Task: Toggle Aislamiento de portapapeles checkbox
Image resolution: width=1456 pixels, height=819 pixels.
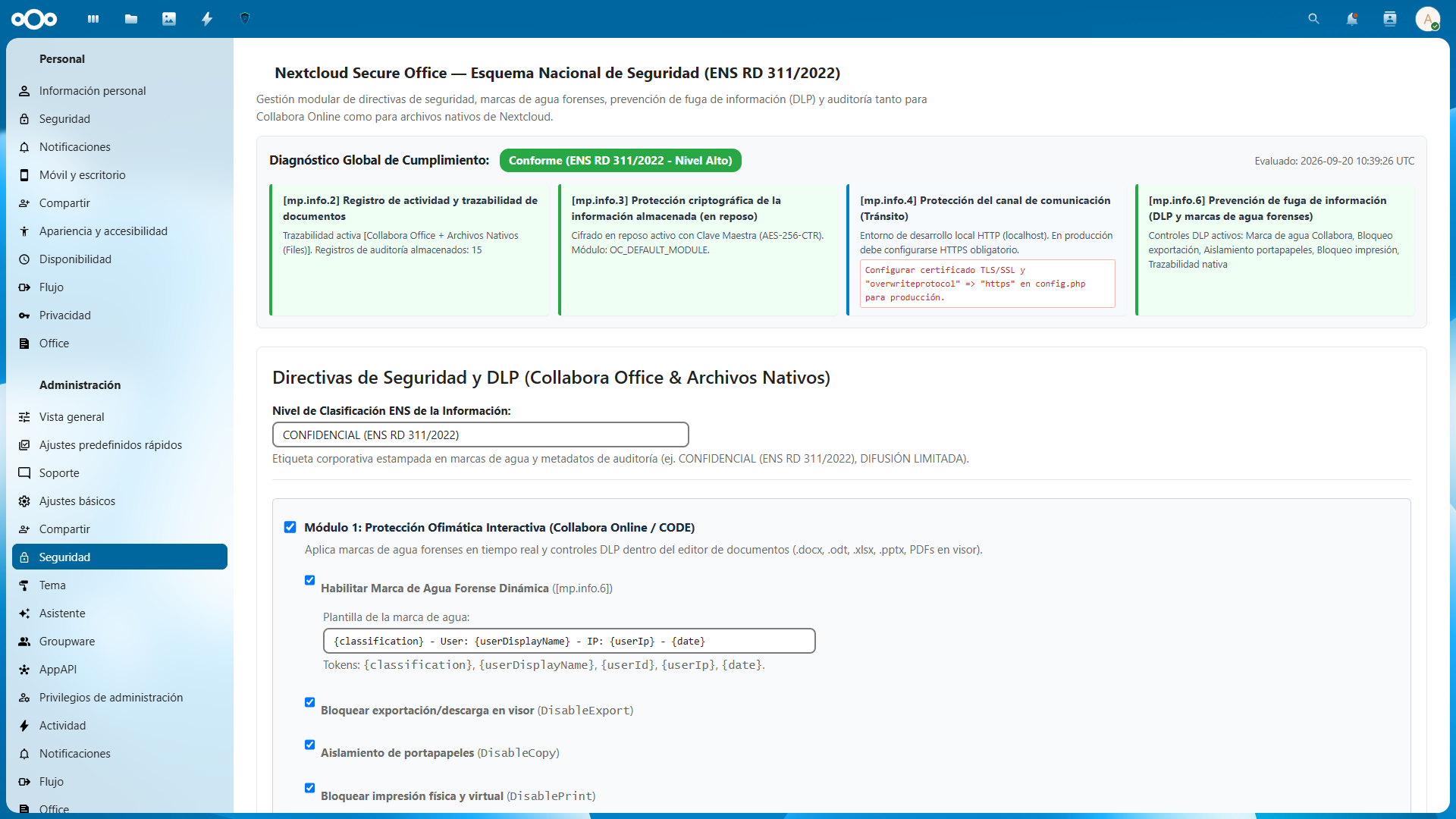Action: [x=309, y=745]
